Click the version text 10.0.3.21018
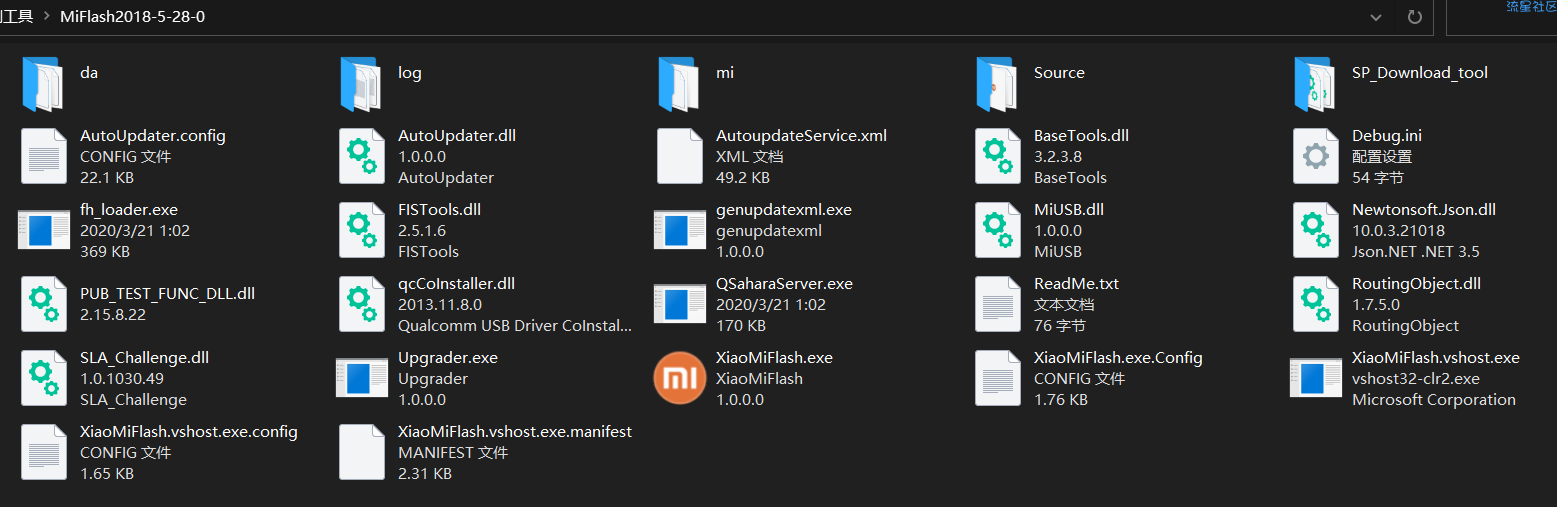The width and height of the screenshot is (1557, 507). pyautogui.click(x=1398, y=231)
